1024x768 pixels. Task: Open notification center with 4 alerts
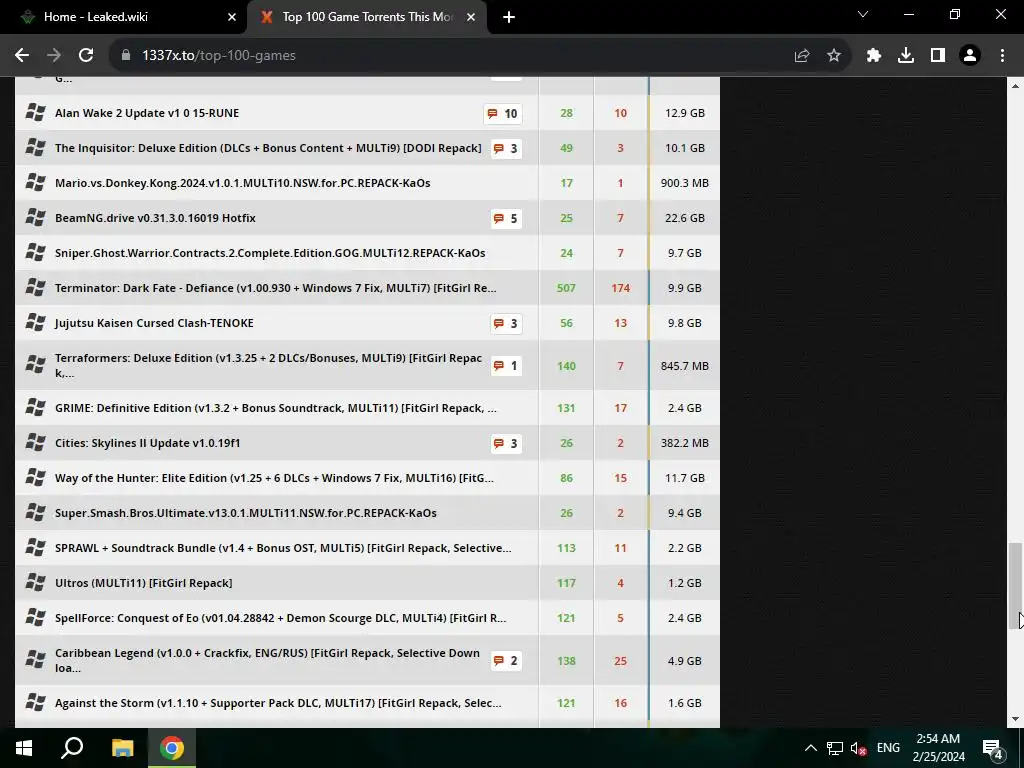pyautogui.click(x=993, y=749)
